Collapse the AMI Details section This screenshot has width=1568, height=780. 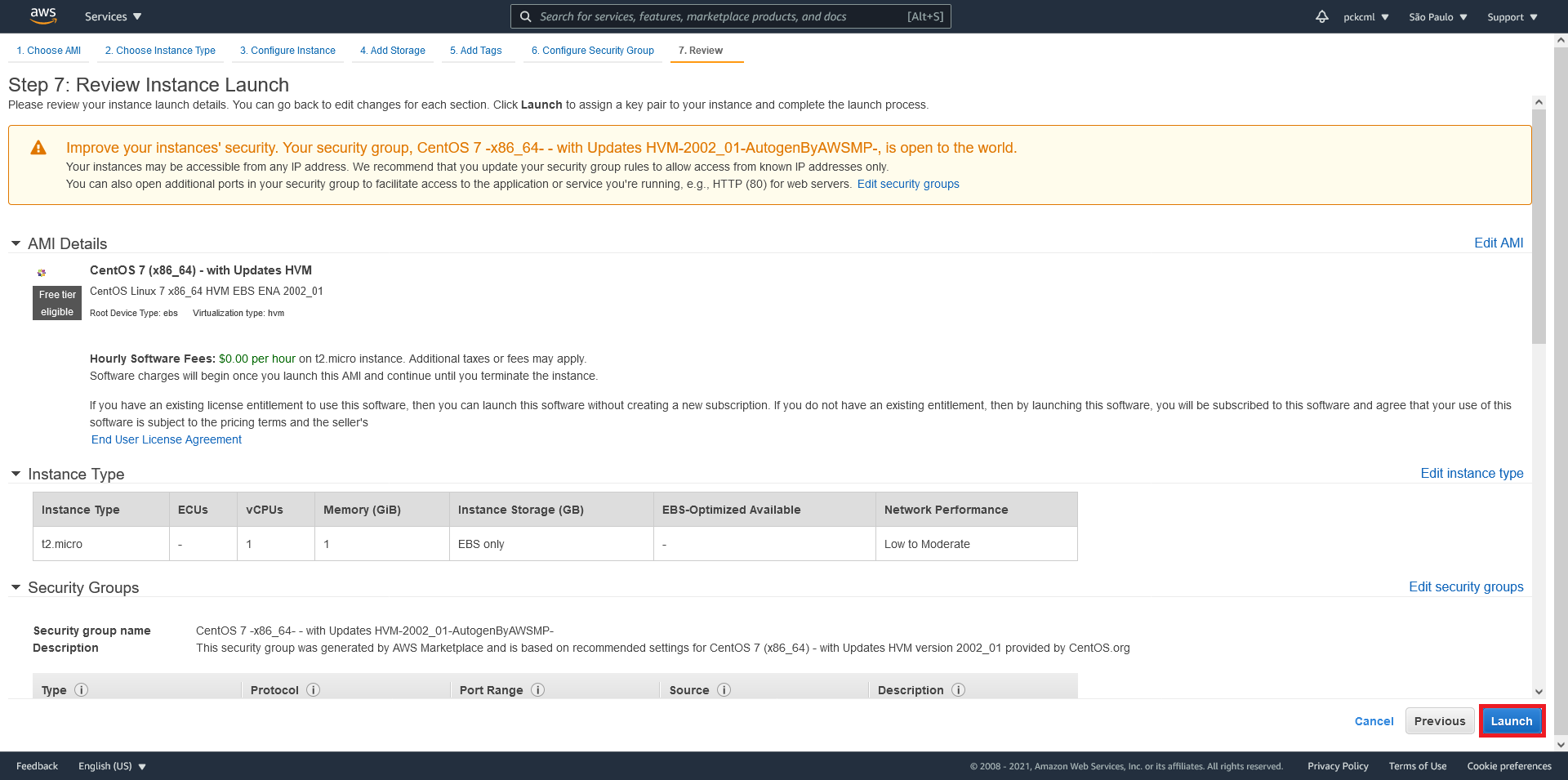(15, 243)
